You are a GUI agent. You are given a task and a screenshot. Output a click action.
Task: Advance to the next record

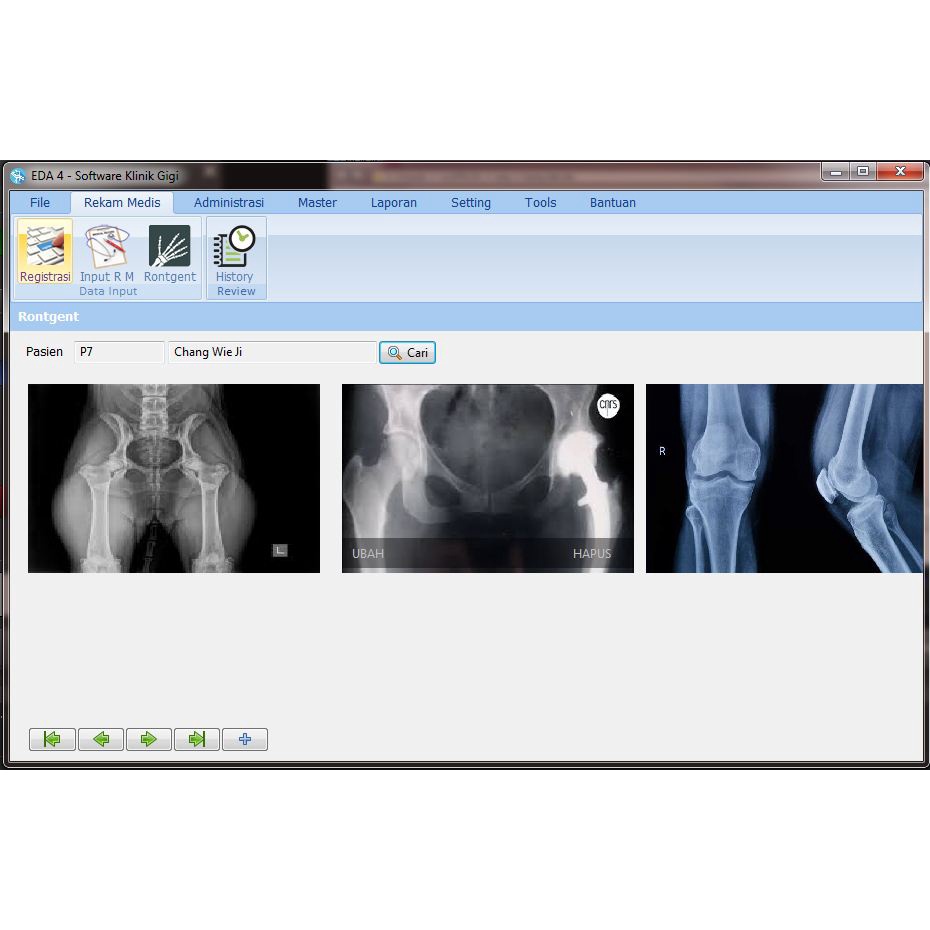[148, 739]
